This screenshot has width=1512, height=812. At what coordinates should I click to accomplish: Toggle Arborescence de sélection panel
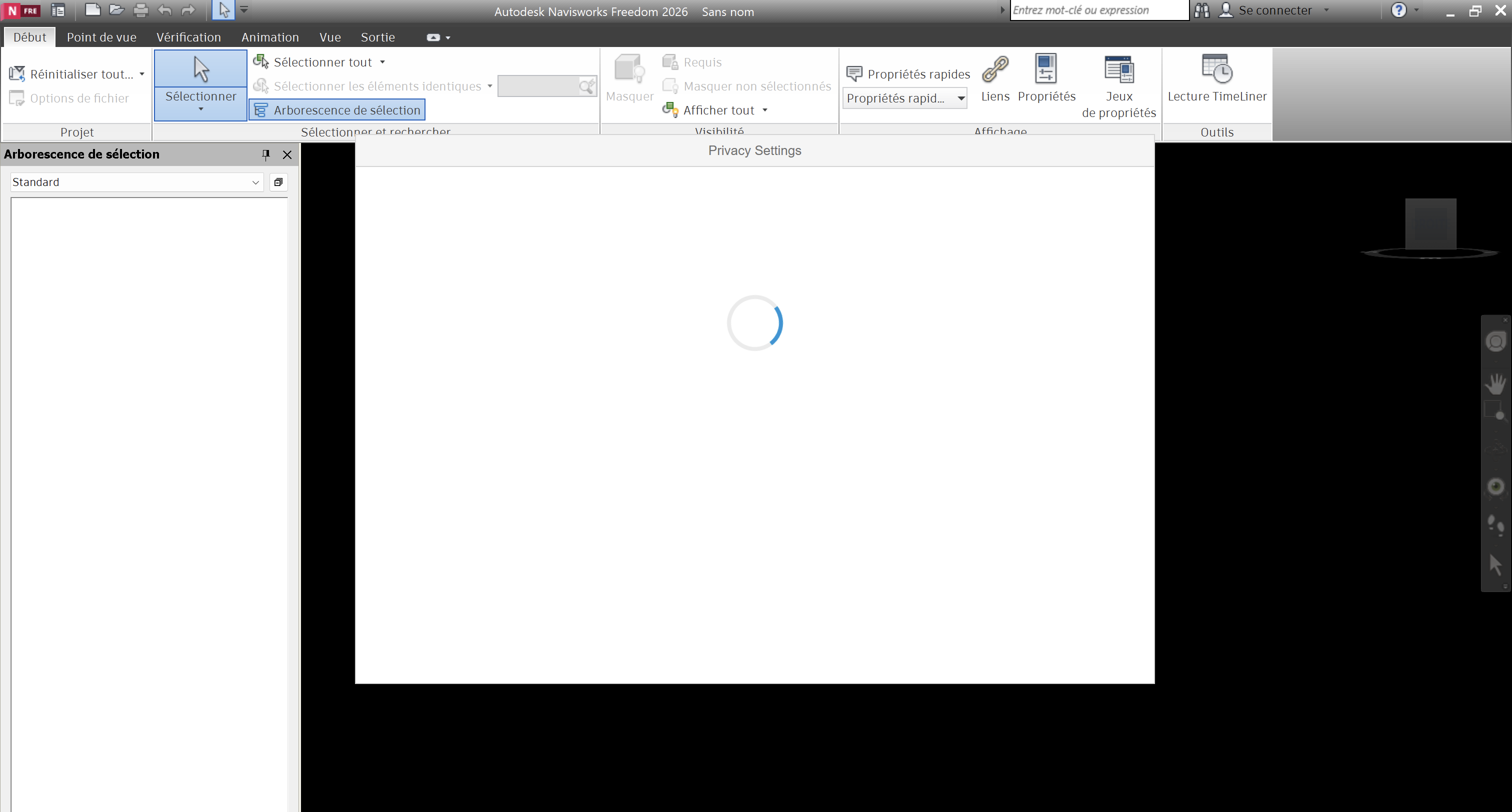click(x=337, y=110)
